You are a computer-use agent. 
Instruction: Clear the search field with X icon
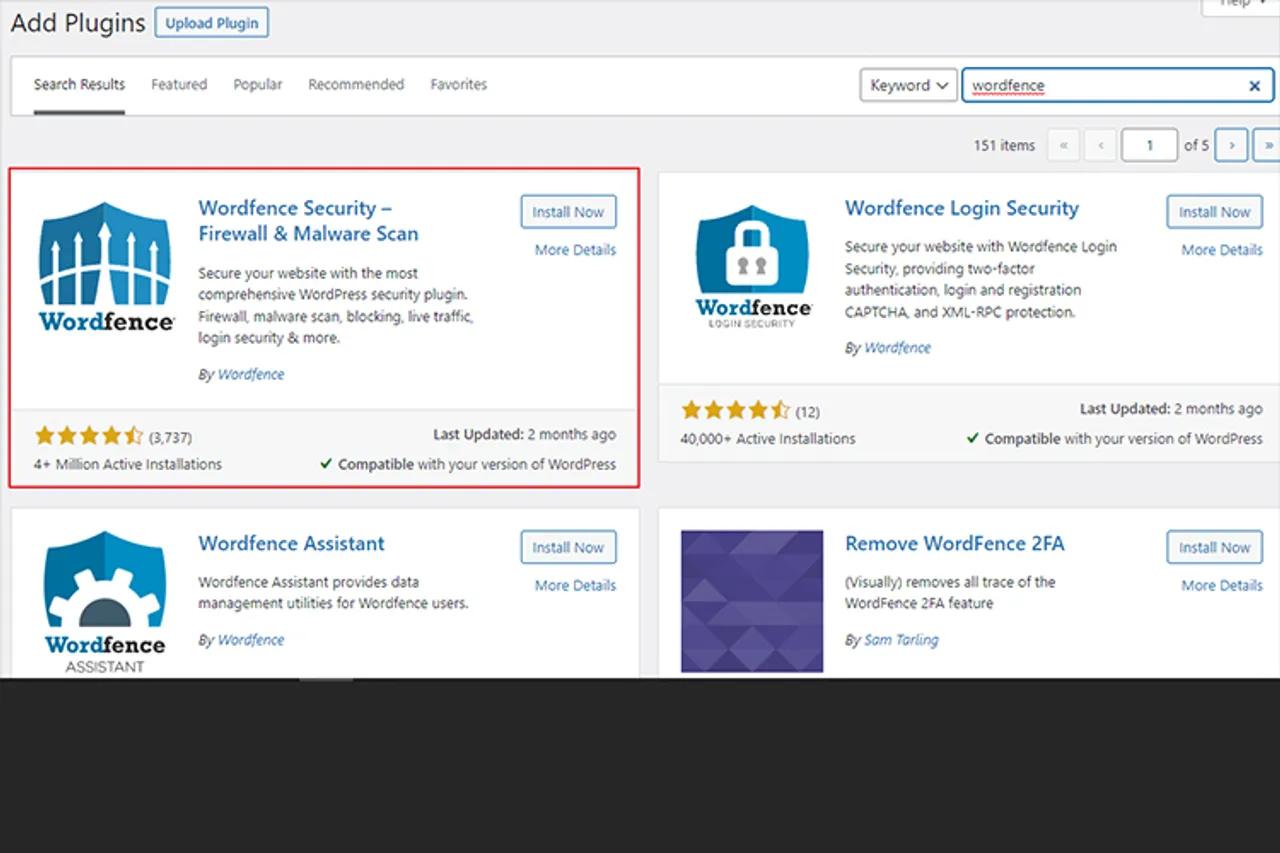tap(1254, 86)
